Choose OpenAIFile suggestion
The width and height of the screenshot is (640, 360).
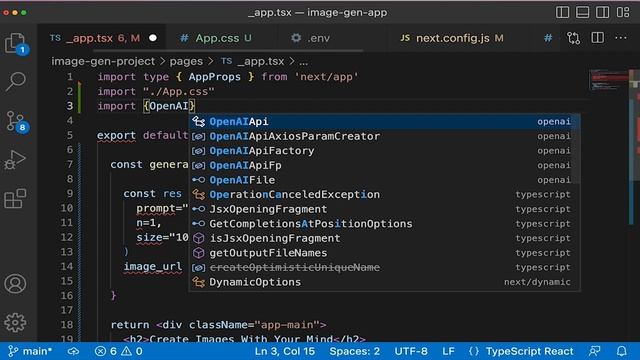point(384,180)
